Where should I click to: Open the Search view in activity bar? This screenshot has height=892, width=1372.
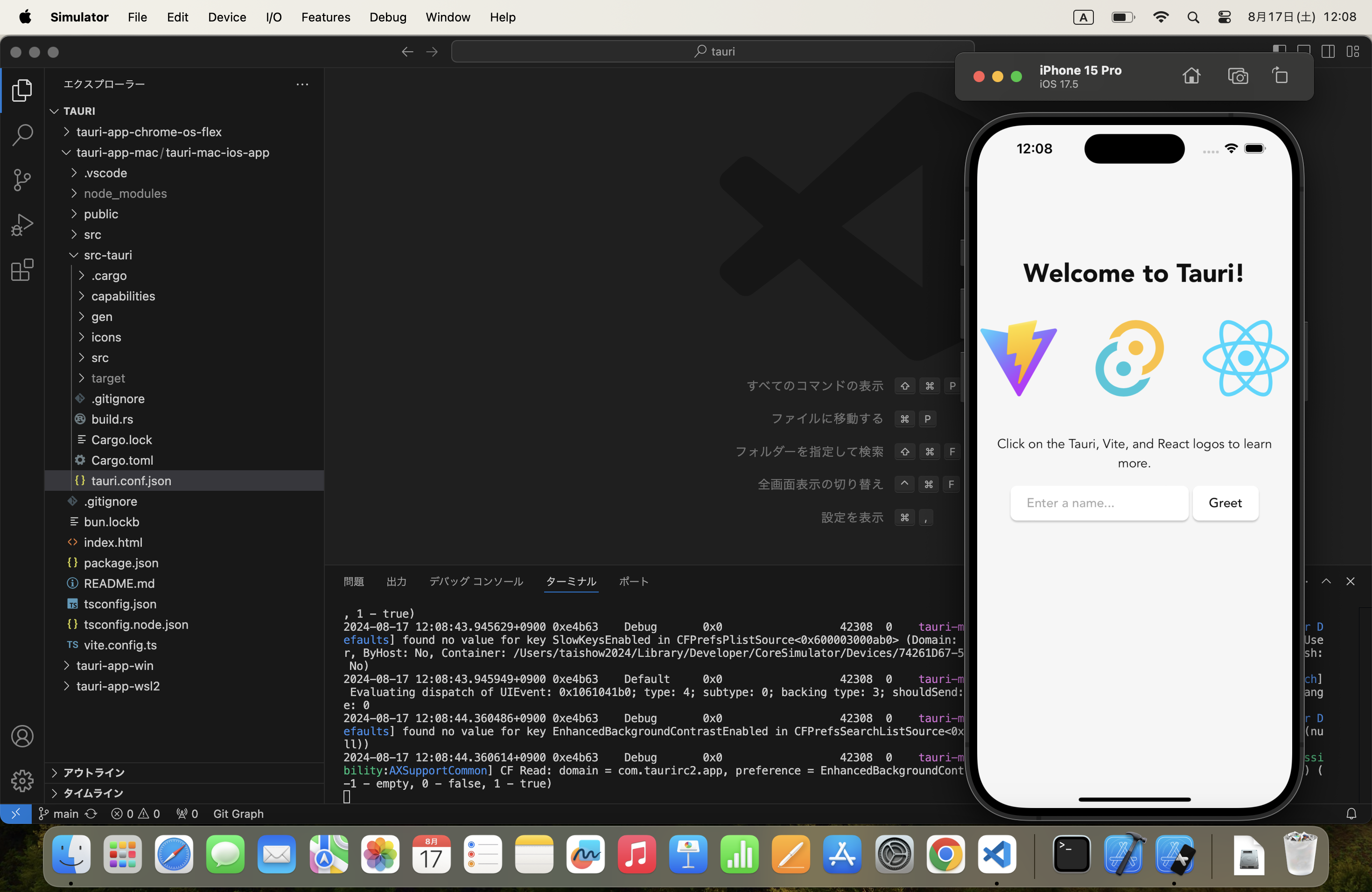(x=22, y=135)
